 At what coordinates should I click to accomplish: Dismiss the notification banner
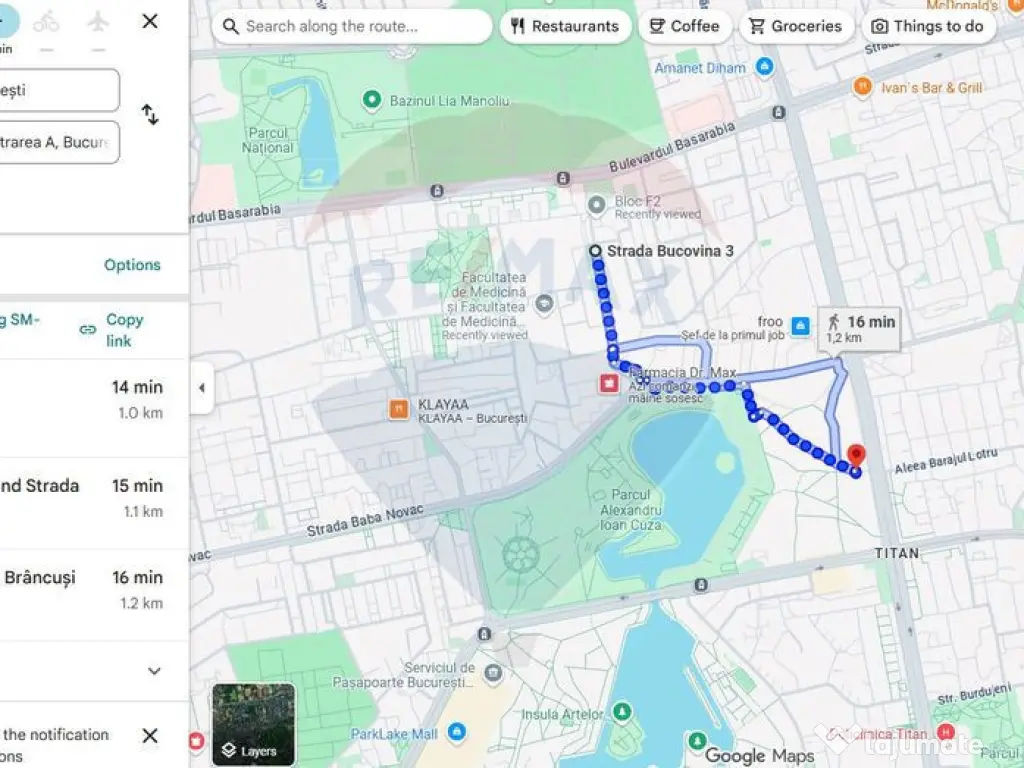point(150,735)
